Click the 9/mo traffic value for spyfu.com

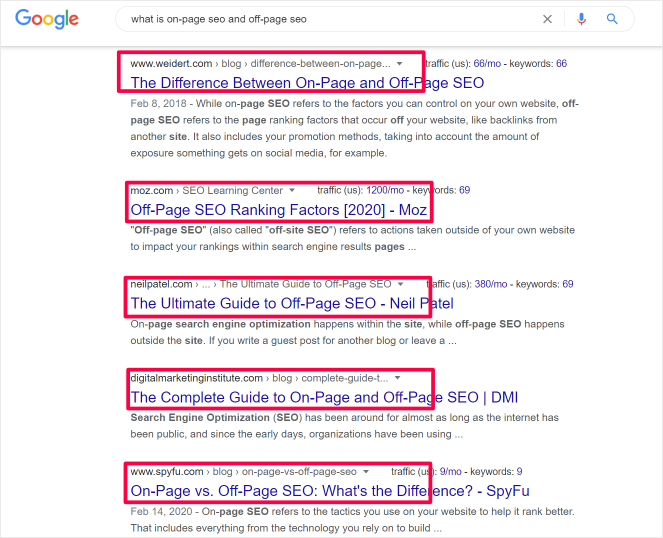[x=451, y=471]
